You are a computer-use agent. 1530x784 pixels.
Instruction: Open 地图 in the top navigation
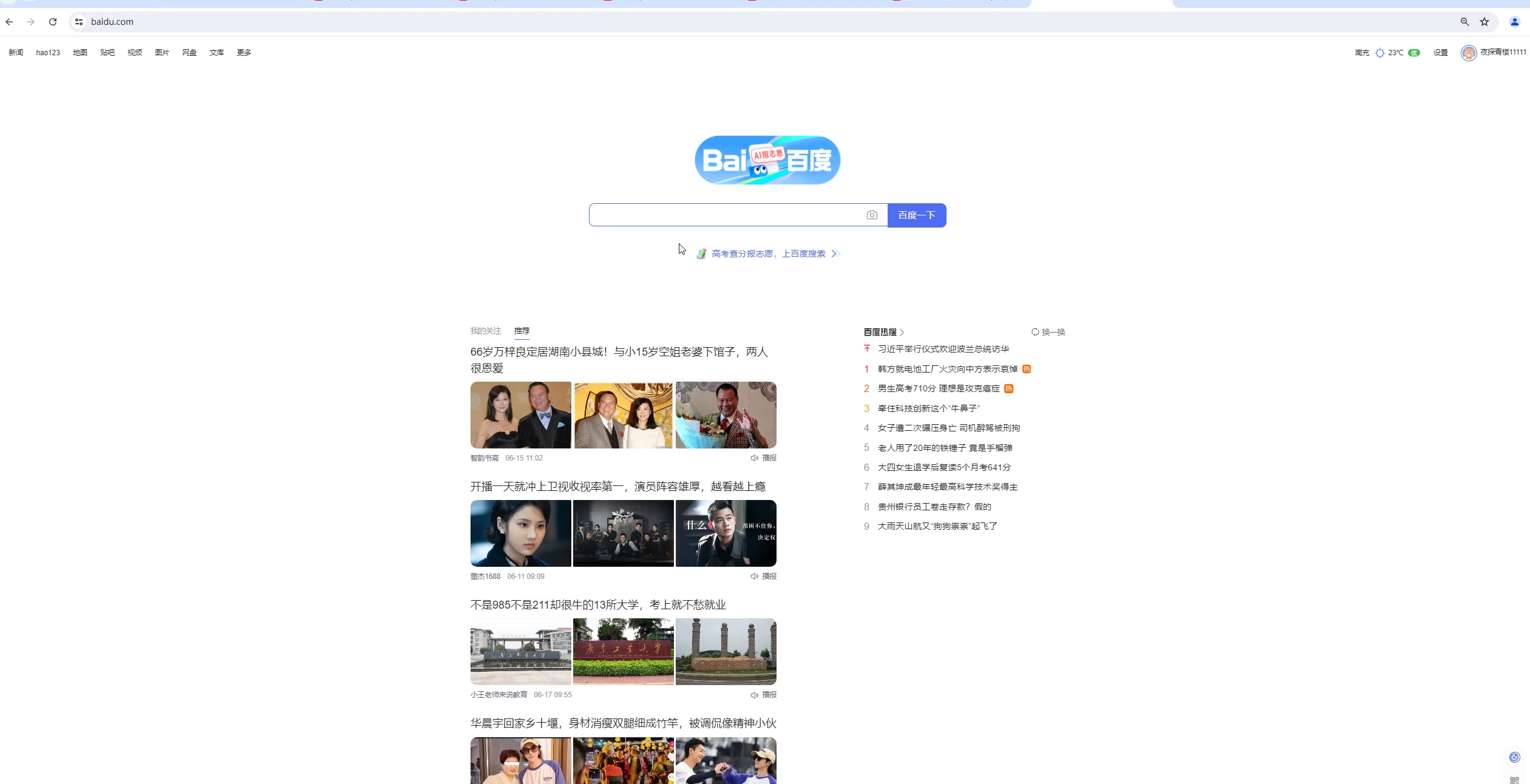(80, 53)
